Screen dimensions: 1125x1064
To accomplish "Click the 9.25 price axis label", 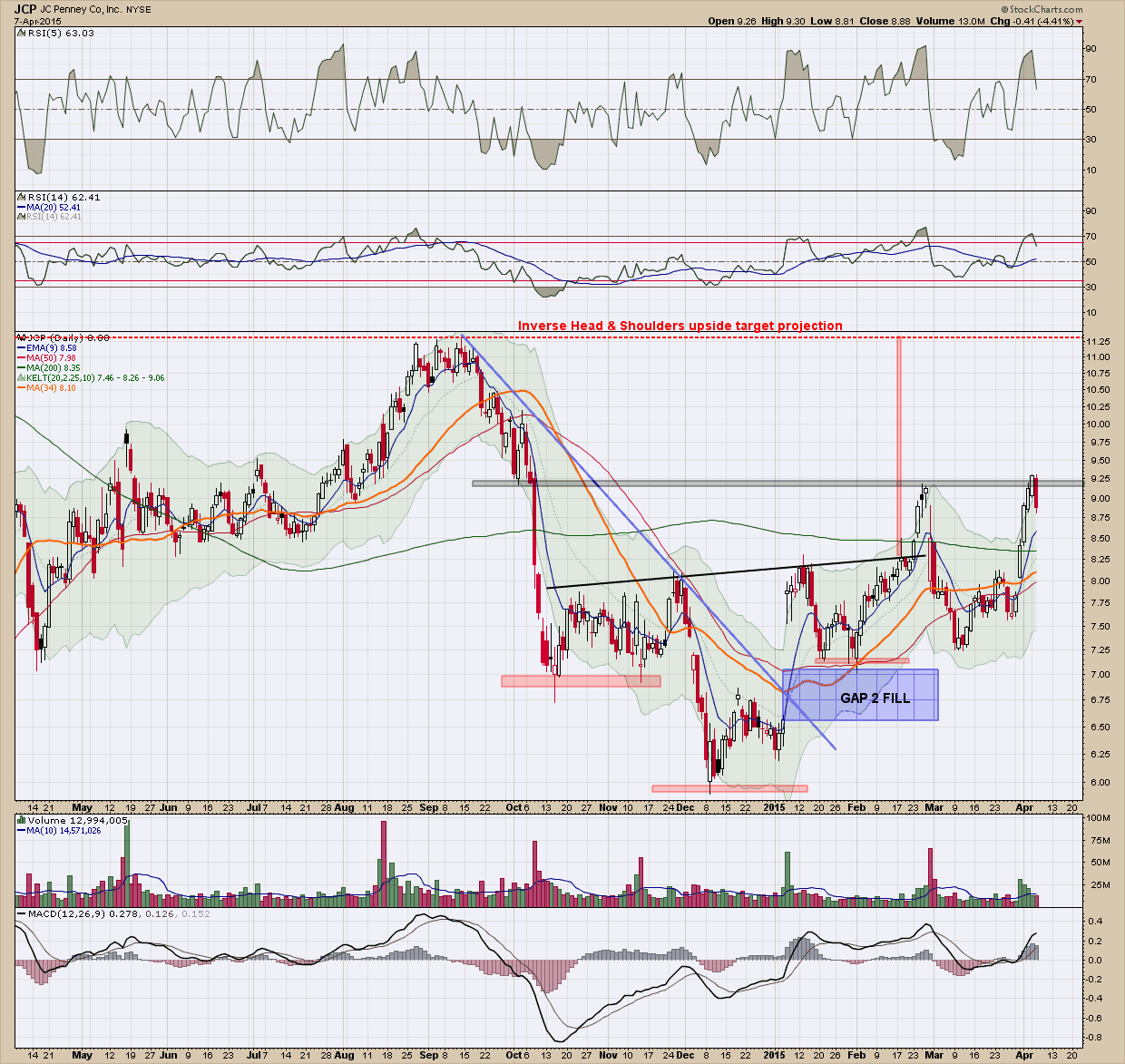I will tap(1097, 478).
